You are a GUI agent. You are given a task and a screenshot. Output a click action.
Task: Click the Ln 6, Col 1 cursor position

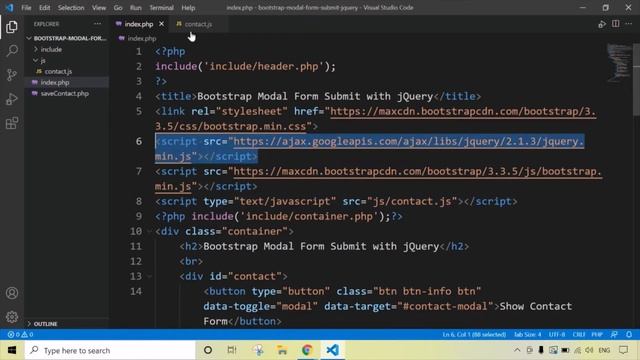point(474,334)
